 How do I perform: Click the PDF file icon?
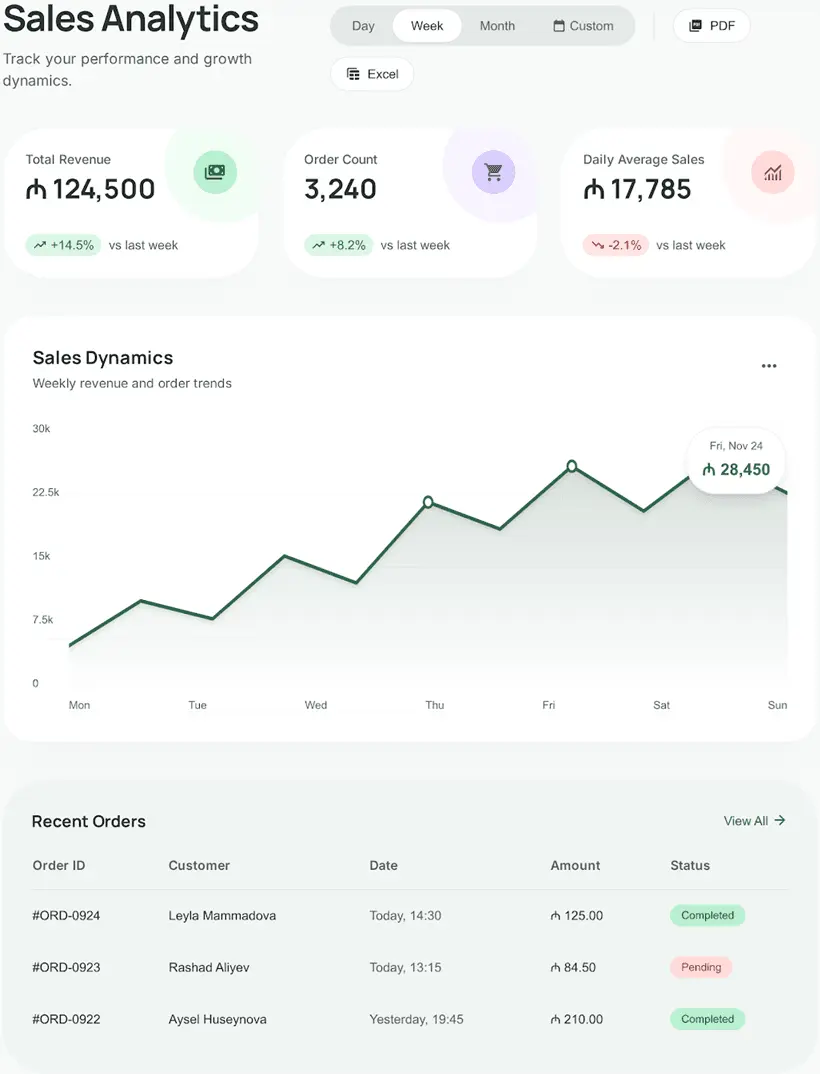coord(695,26)
